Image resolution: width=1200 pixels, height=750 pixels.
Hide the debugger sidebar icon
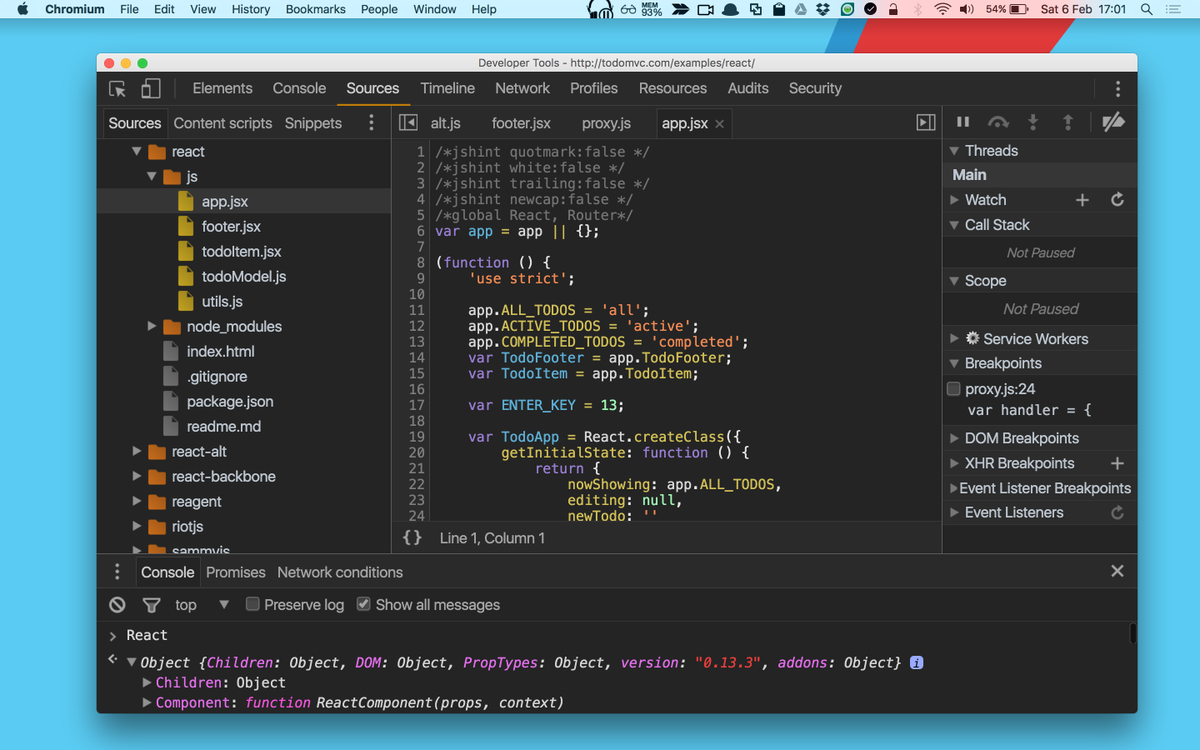coord(926,123)
